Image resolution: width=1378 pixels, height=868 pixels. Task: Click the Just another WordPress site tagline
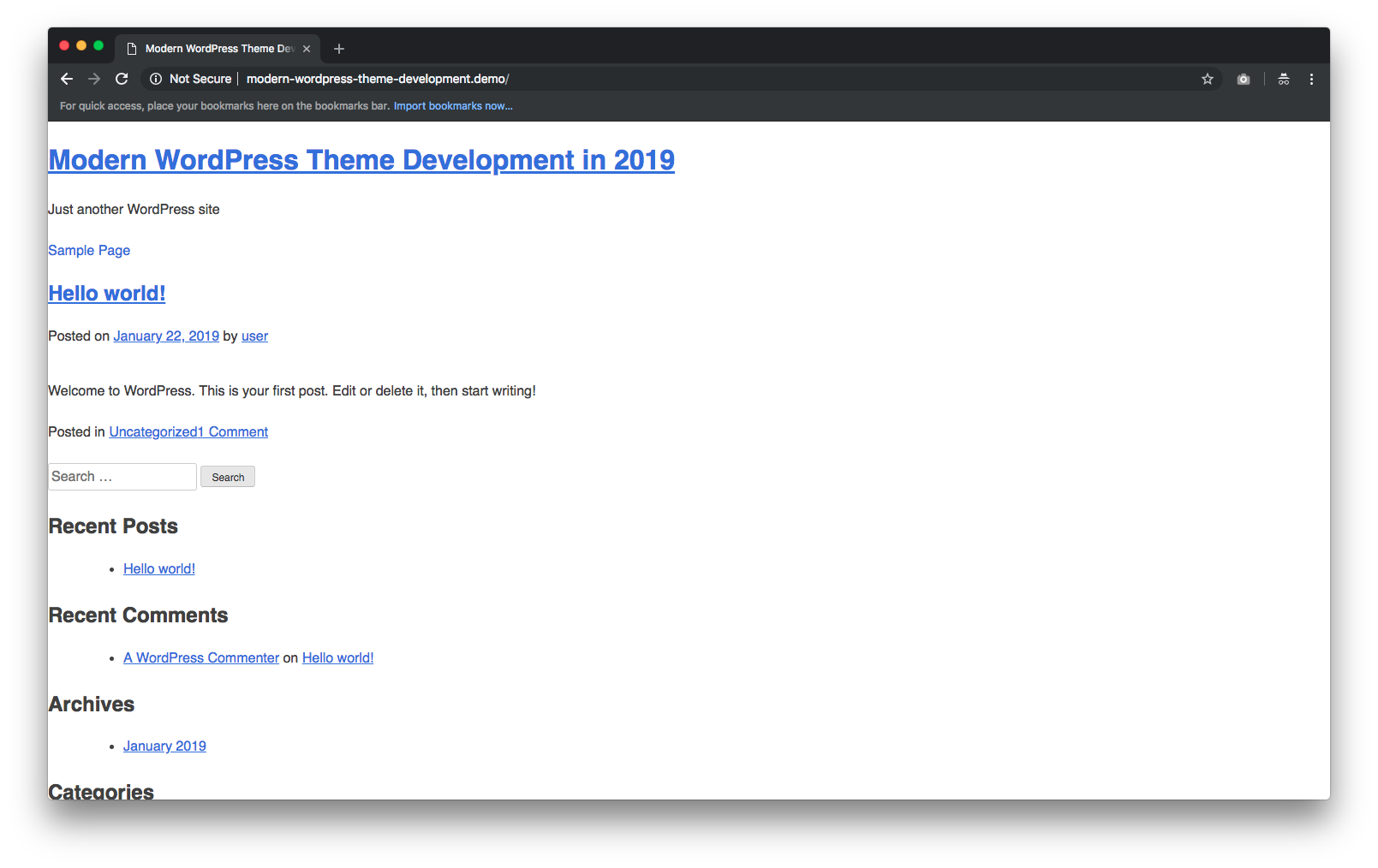point(134,209)
